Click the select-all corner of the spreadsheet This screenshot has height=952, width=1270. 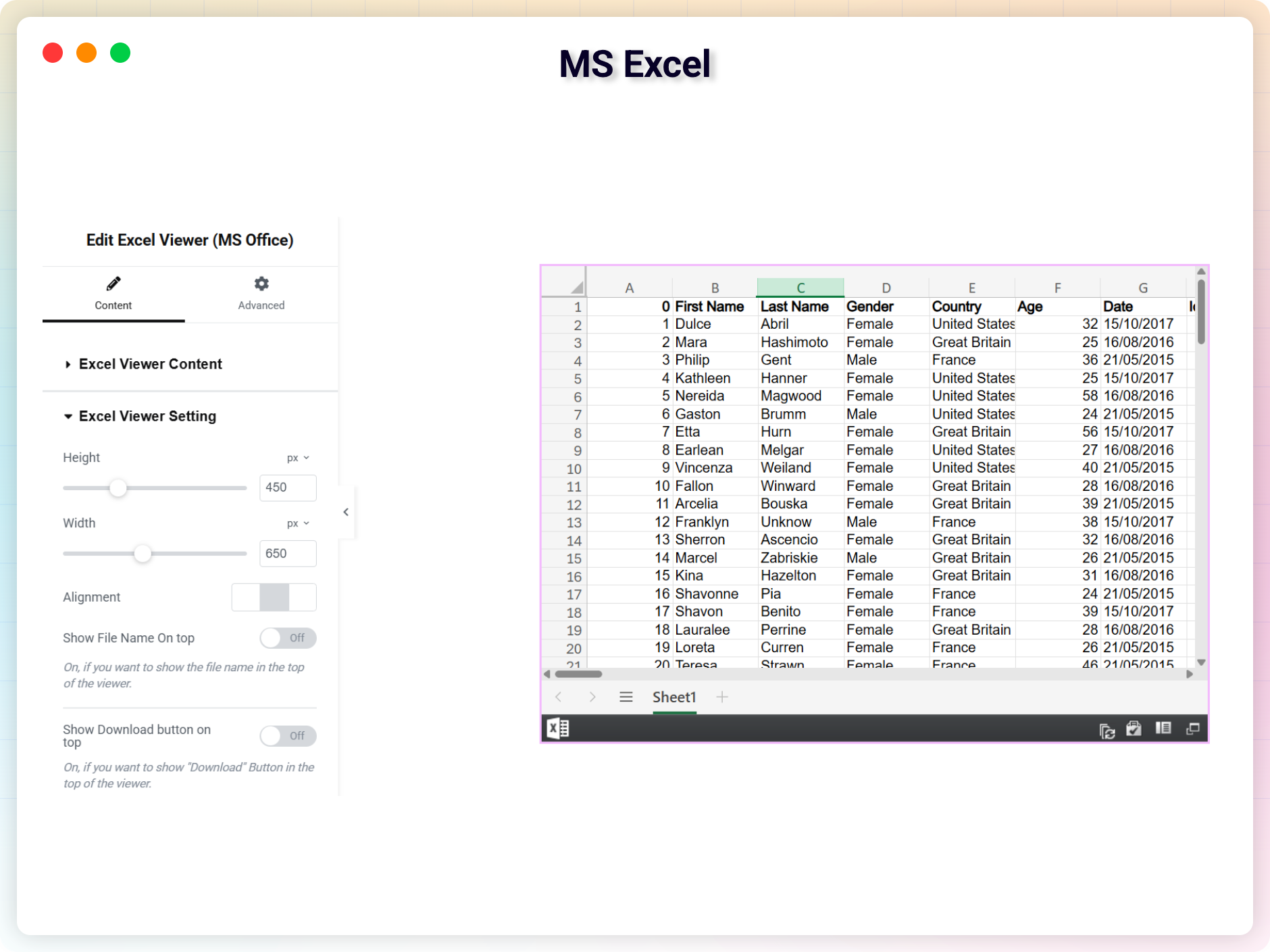click(x=564, y=283)
